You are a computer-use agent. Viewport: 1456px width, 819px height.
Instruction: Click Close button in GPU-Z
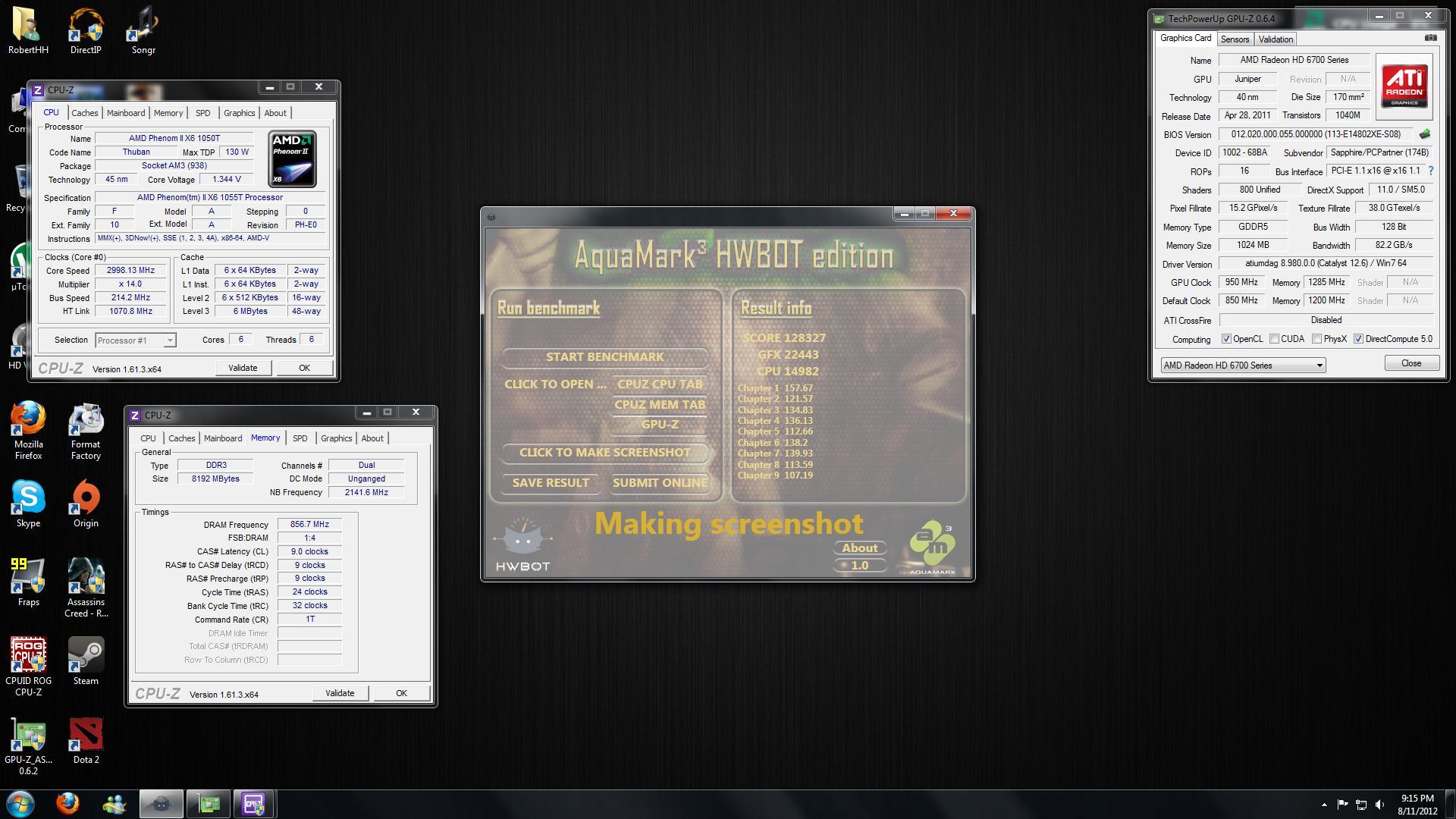[1411, 363]
